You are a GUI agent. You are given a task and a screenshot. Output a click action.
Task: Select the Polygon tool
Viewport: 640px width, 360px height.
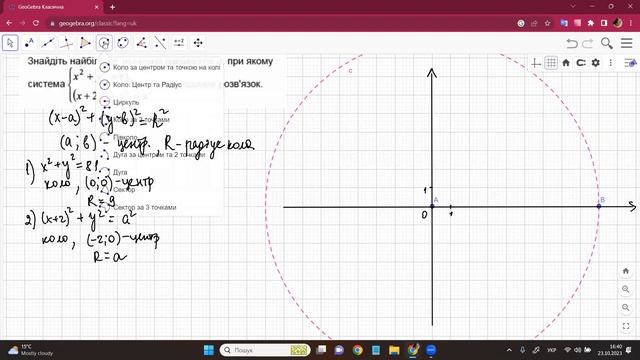[x=85, y=43]
